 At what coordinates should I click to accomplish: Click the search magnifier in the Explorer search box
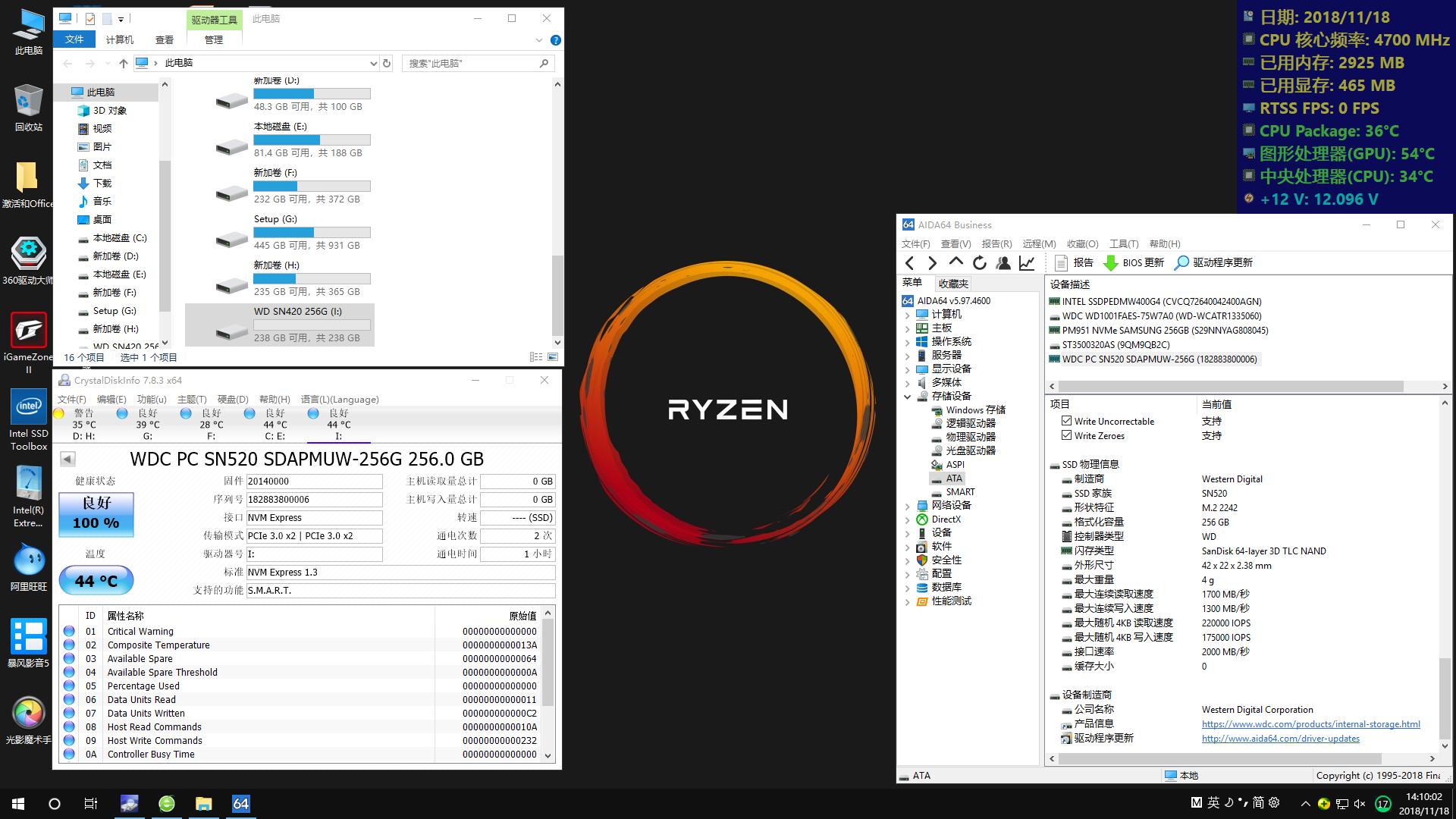tap(543, 63)
